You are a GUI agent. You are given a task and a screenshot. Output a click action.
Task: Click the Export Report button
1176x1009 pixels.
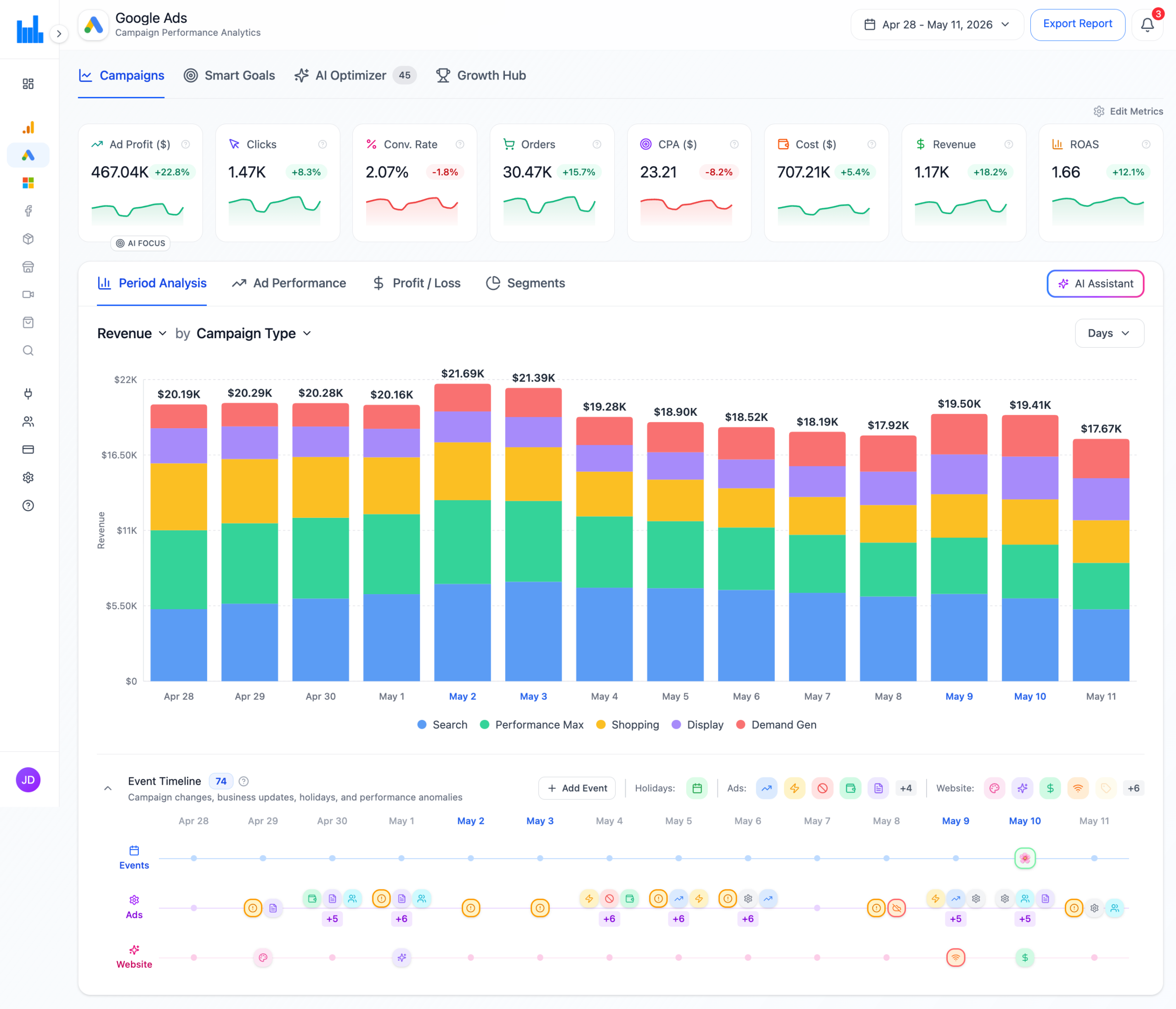coord(1077,24)
